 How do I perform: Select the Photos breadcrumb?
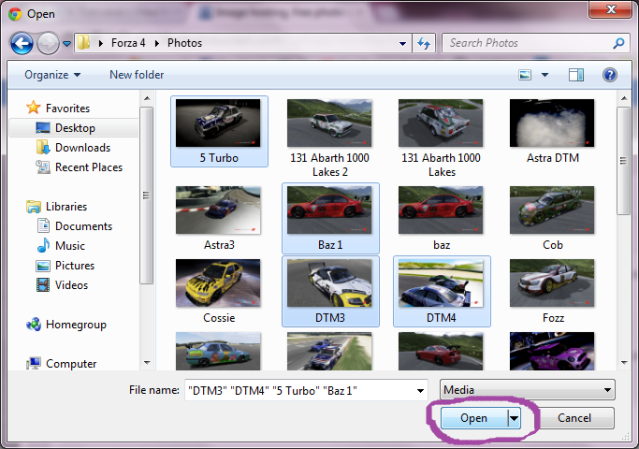click(x=184, y=43)
